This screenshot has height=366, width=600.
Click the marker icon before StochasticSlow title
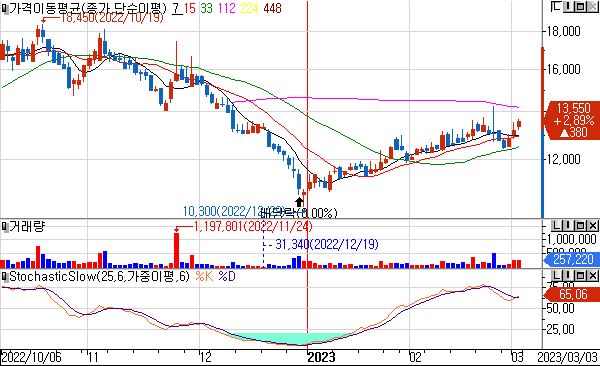click(5, 276)
